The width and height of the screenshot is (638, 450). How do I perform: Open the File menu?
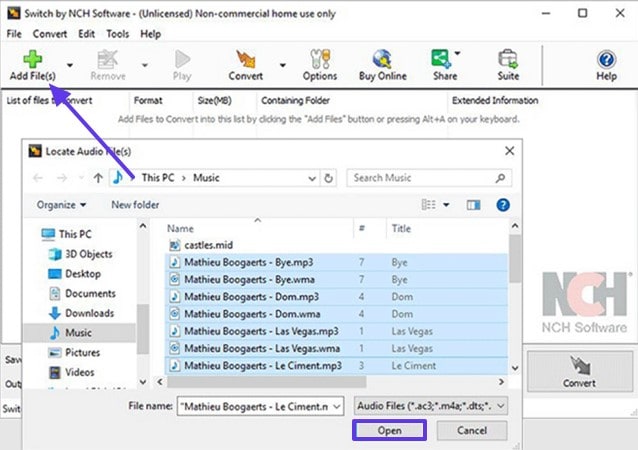(x=14, y=34)
